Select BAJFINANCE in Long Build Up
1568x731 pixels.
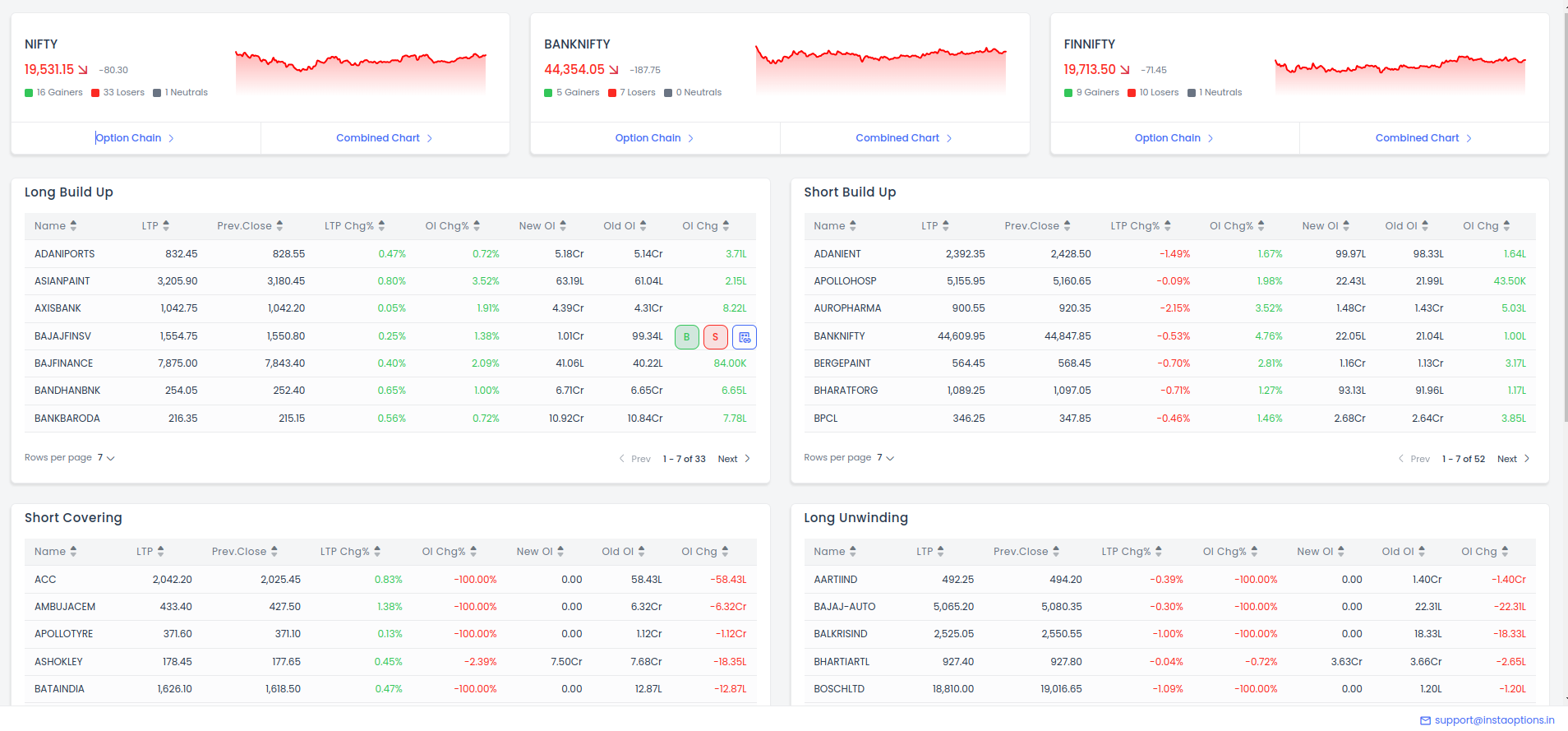63,363
